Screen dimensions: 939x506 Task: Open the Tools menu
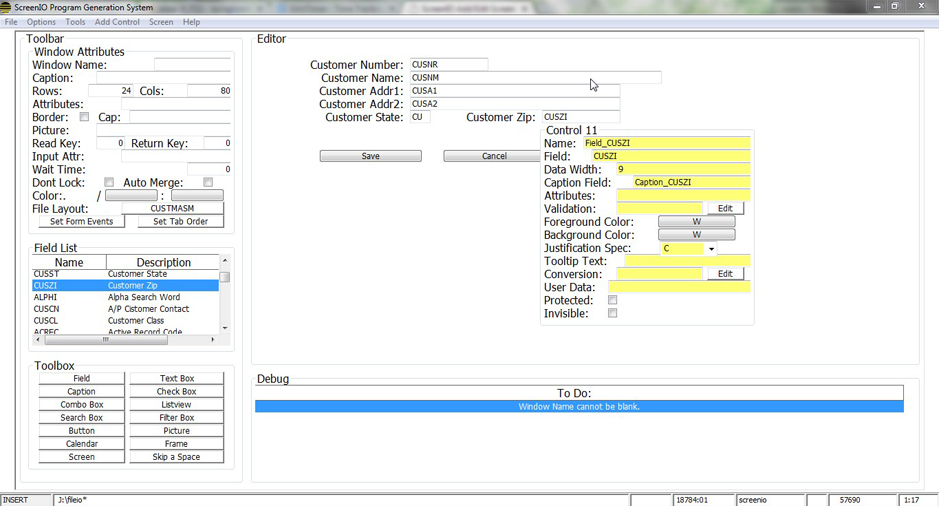pyautogui.click(x=75, y=22)
